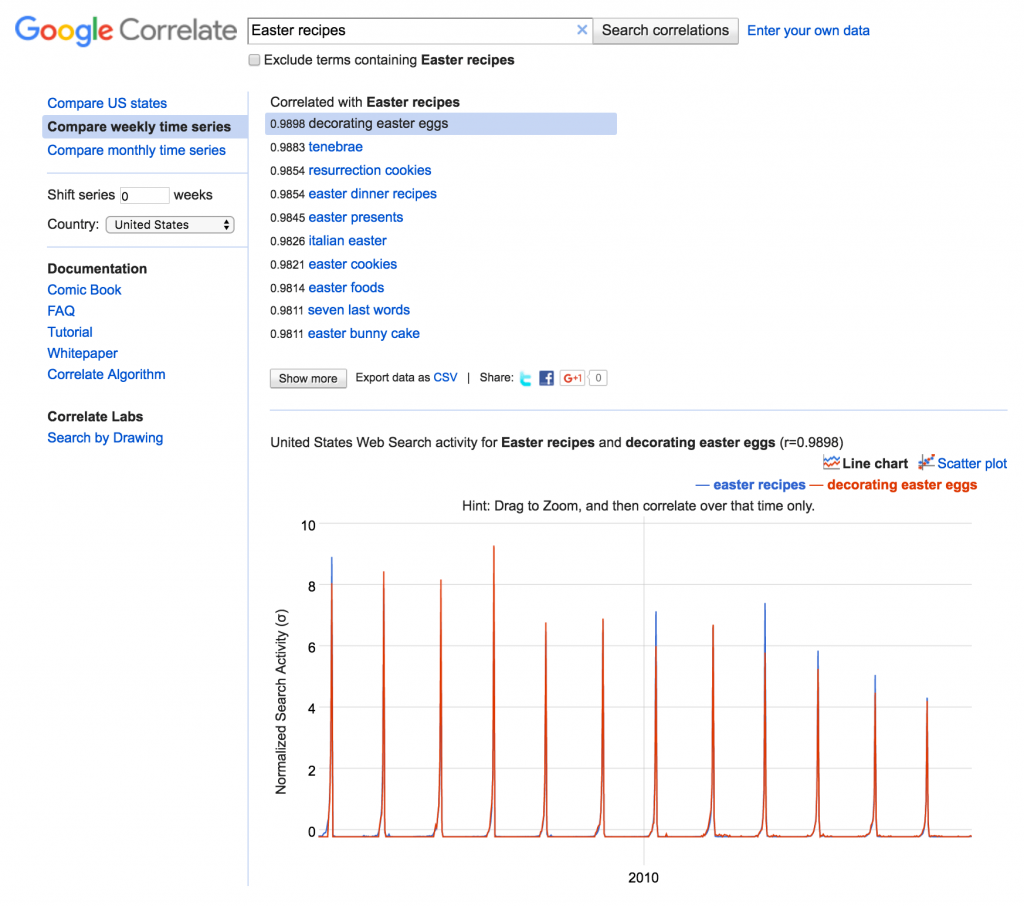Screen dimensions: 1024x906
Task: Enable Exclude terms containing Easter recipes
Action: [x=254, y=60]
